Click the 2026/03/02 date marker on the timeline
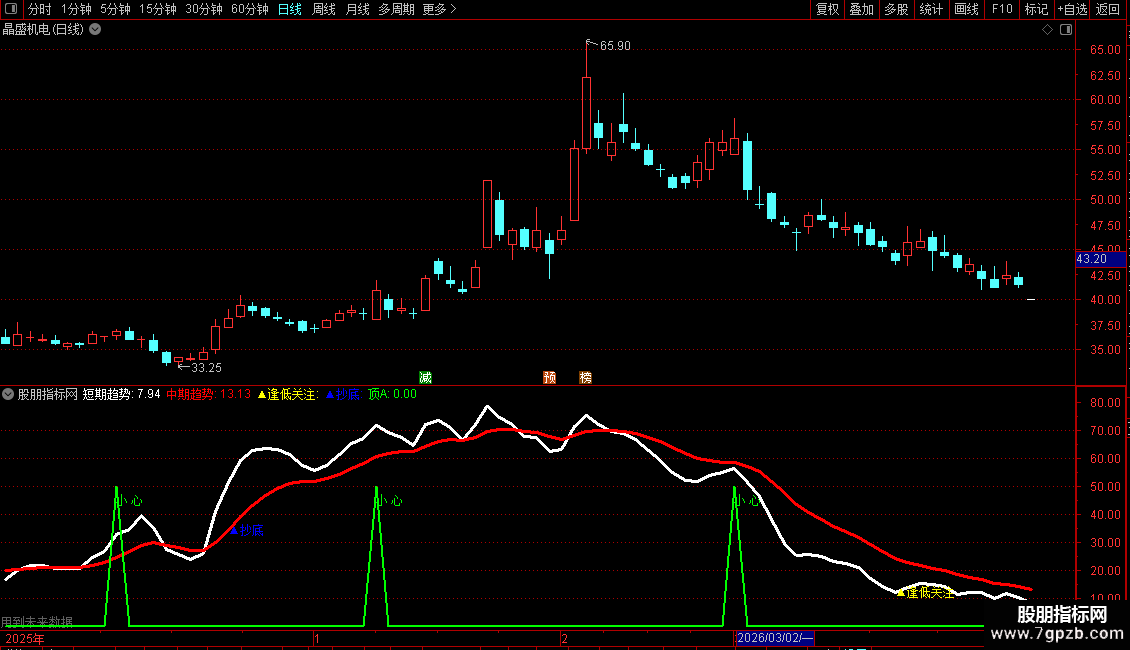This screenshot has width=1130, height=650. [775, 638]
